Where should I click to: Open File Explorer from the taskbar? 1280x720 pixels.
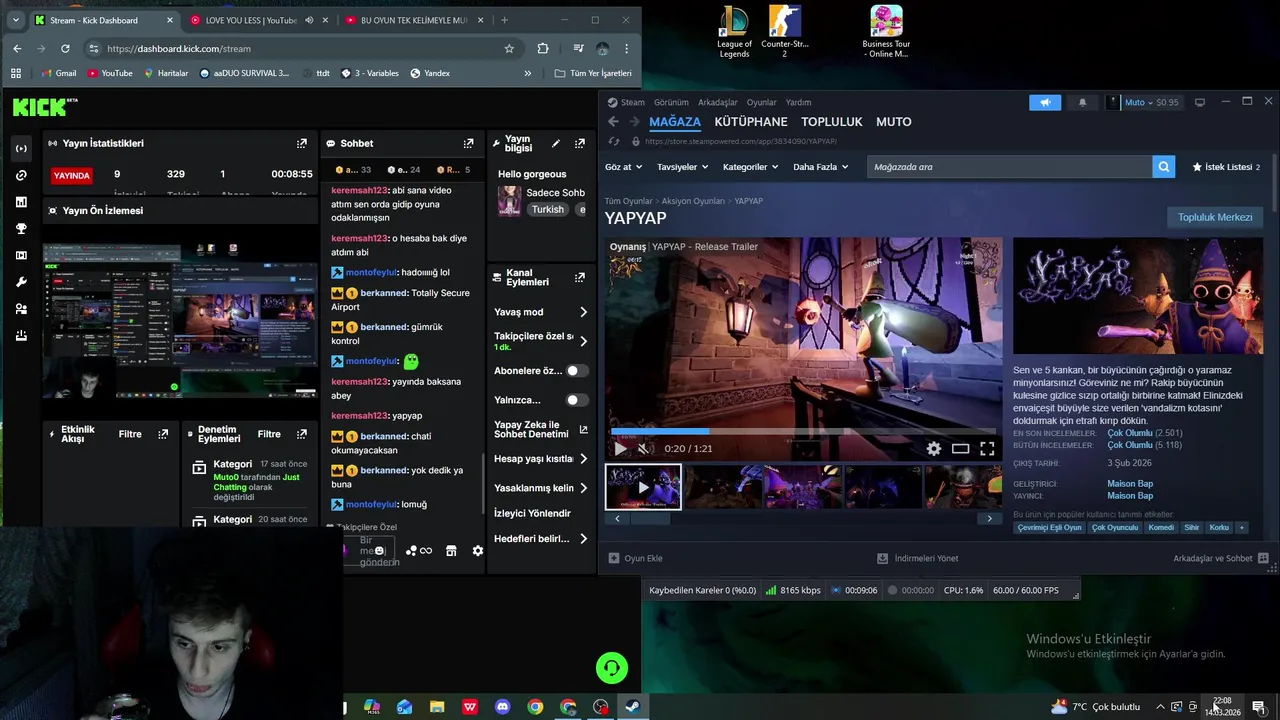(x=437, y=707)
